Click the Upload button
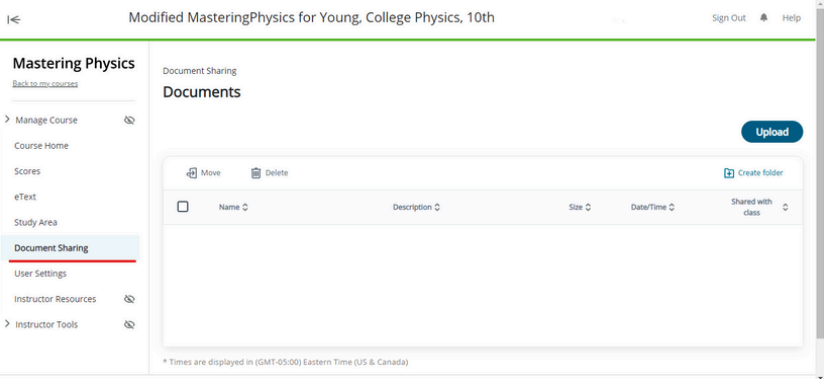Image resolution: width=824 pixels, height=379 pixels. 772,132
